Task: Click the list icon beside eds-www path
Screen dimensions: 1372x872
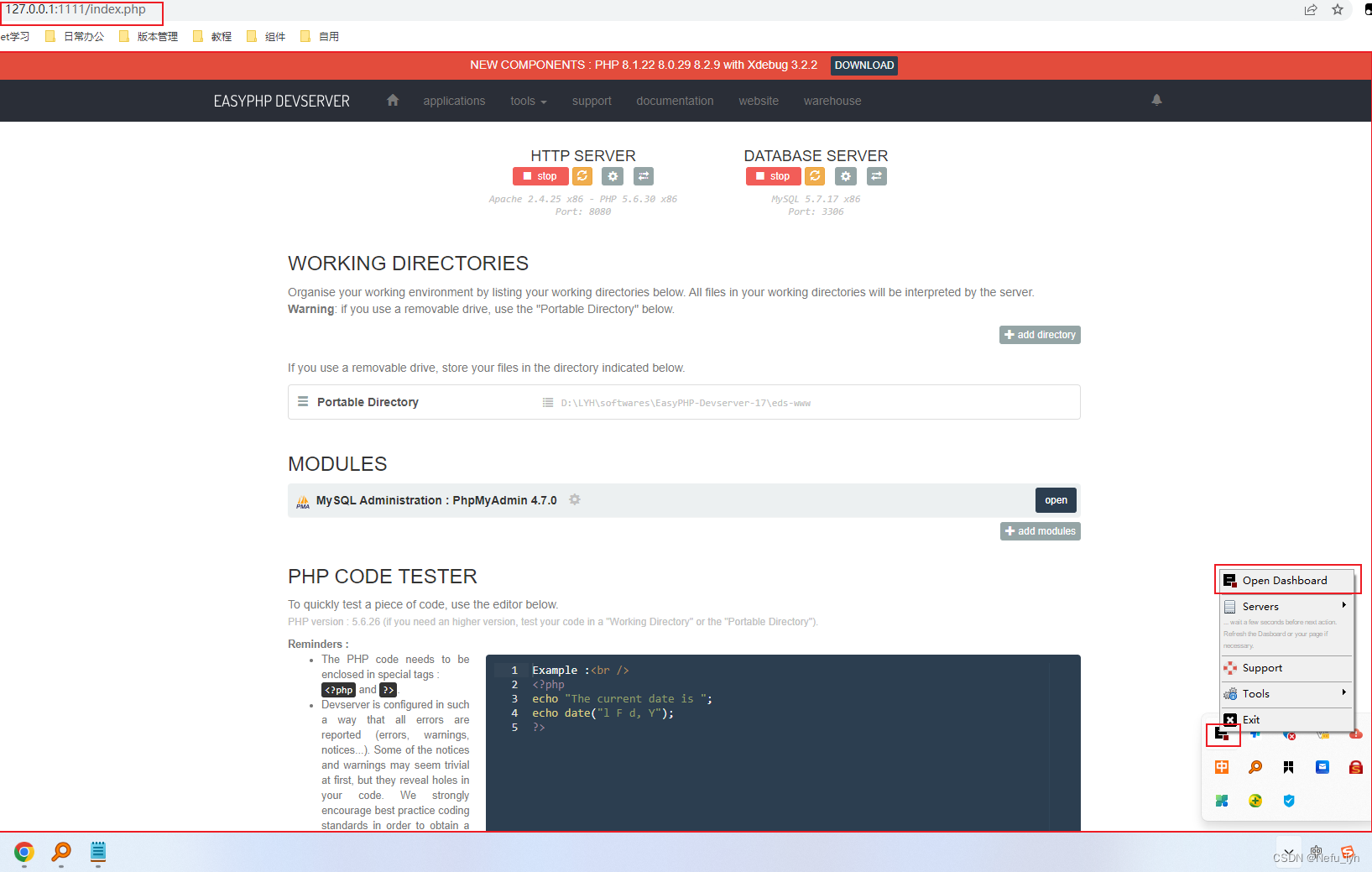Action: [x=548, y=403]
